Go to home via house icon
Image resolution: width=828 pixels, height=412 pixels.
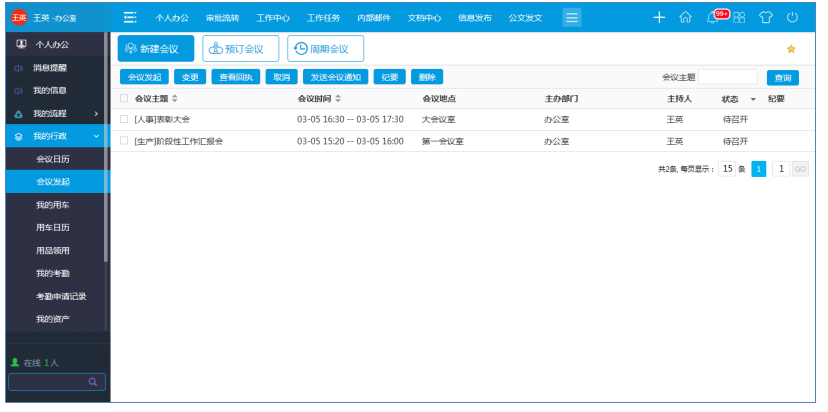click(x=685, y=17)
